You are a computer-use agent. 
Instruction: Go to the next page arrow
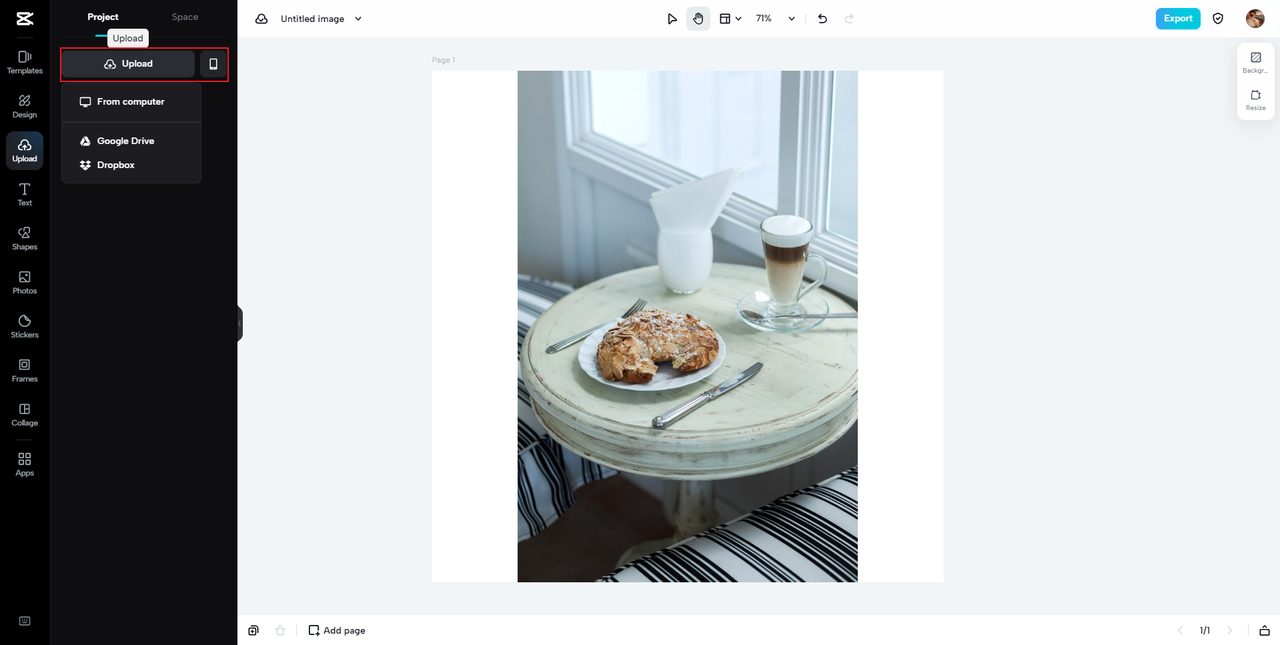[1229, 631]
